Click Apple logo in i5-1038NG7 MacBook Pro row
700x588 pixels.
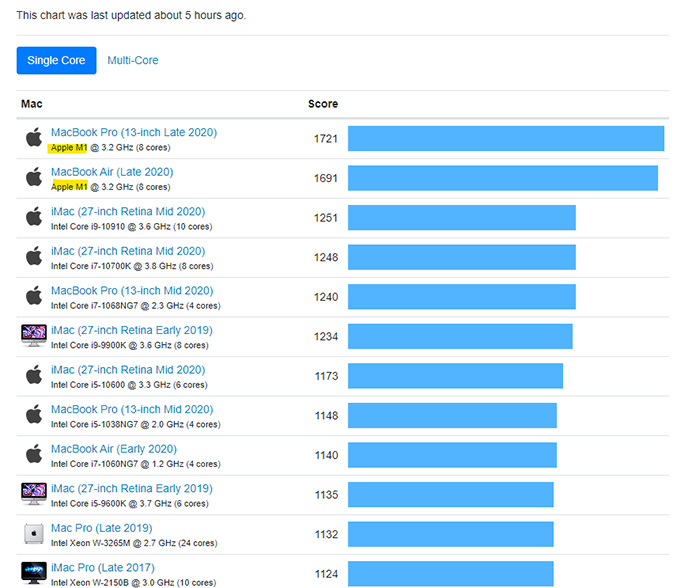click(x=34, y=414)
